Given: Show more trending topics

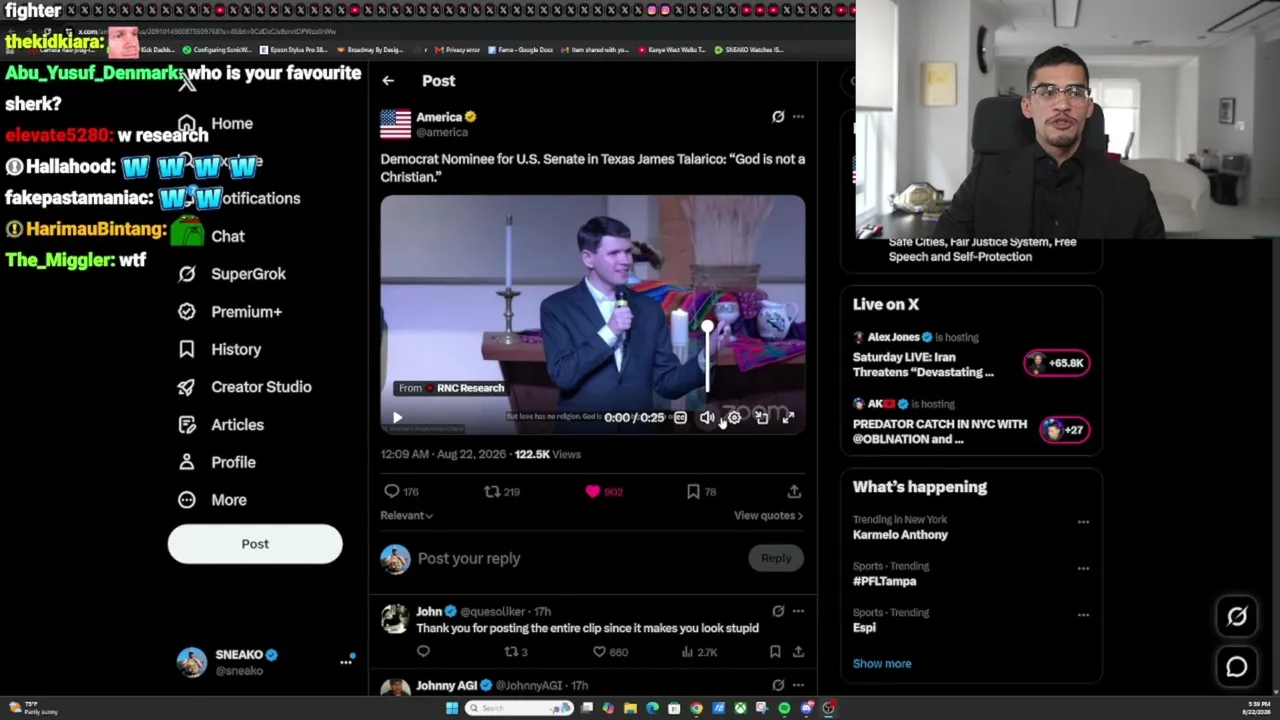Looking at the screenshot, I should 882,664.
